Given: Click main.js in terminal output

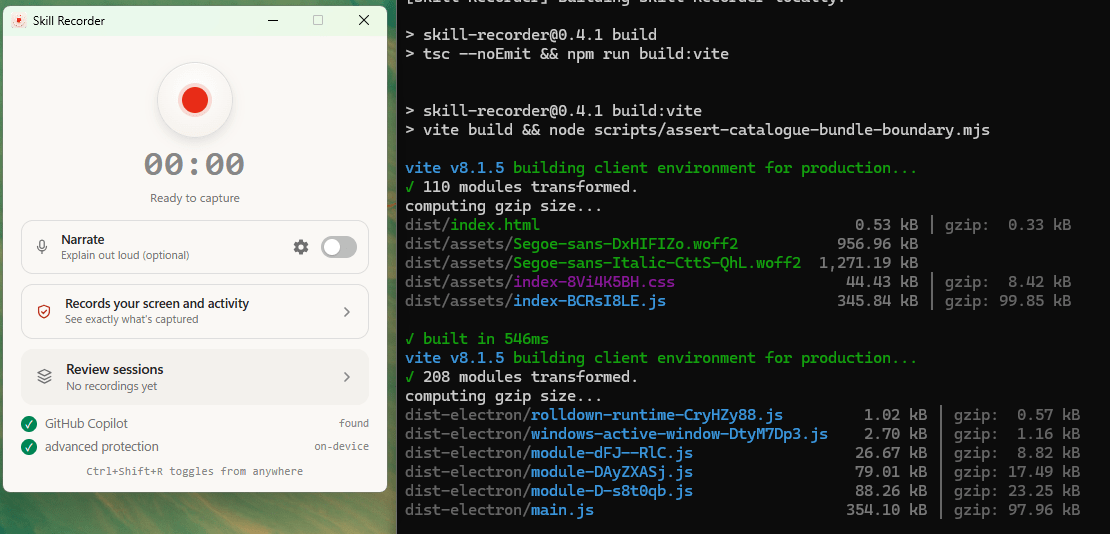Looking at the screenshot, I should coord(562,510).
